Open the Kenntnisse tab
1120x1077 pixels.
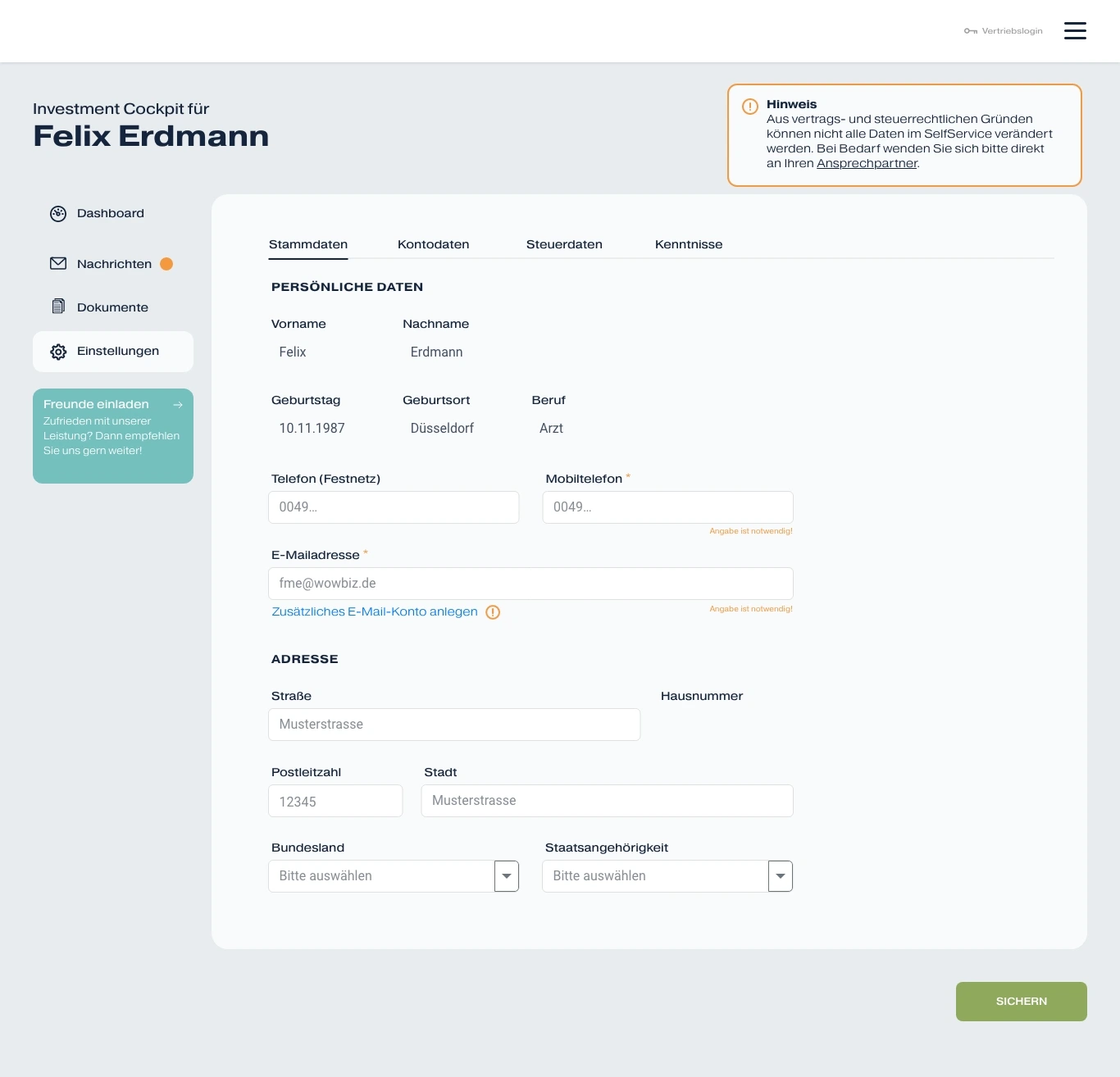(689, 244)
